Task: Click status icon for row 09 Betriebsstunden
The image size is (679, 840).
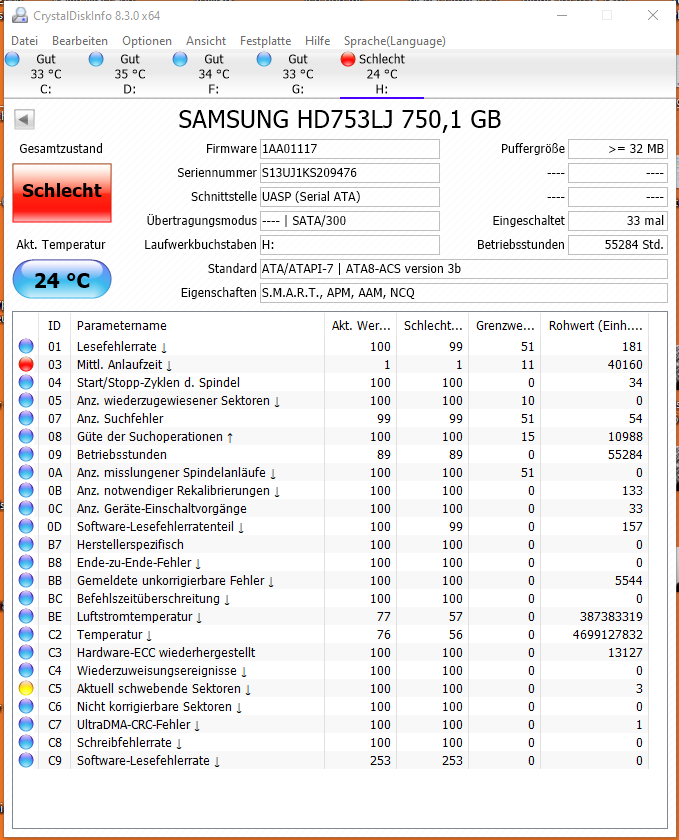Action: [x=26, y=454]
